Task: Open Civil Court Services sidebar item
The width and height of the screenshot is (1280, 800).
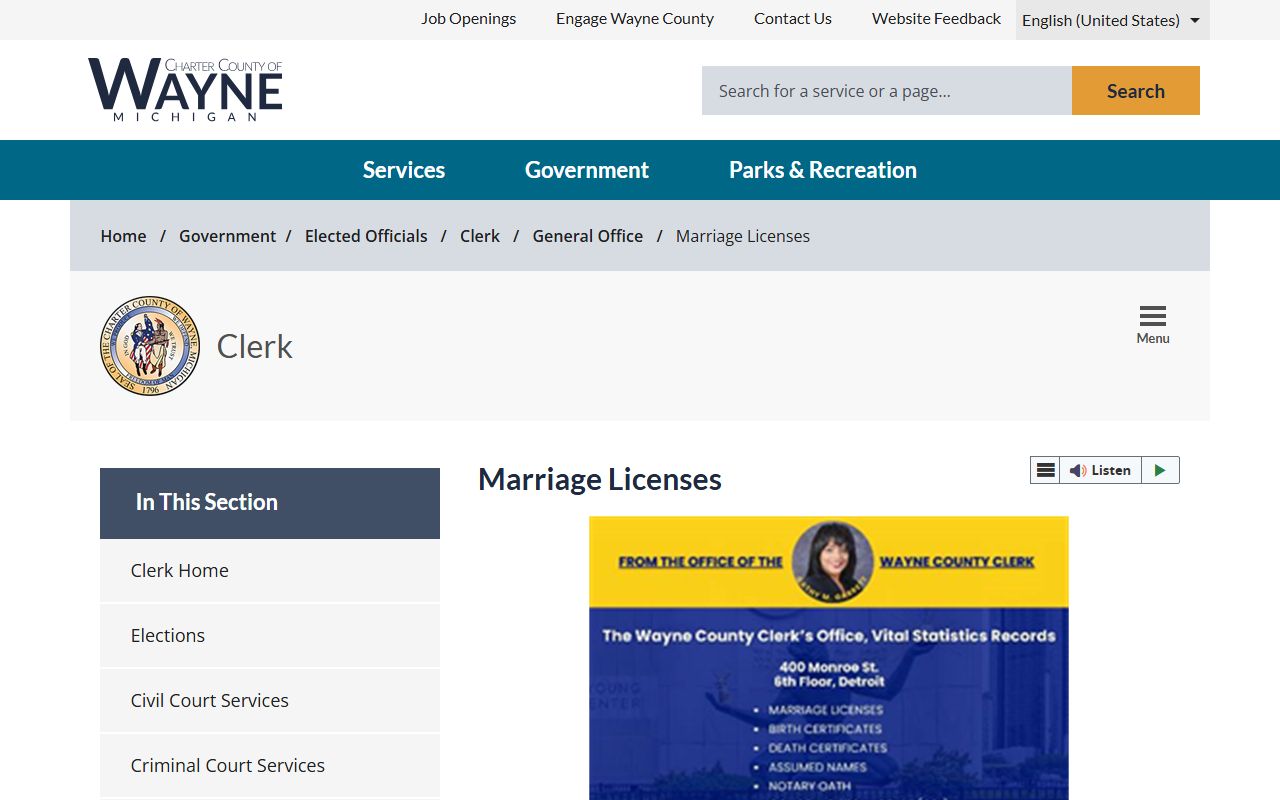Action: coord(270,701)
